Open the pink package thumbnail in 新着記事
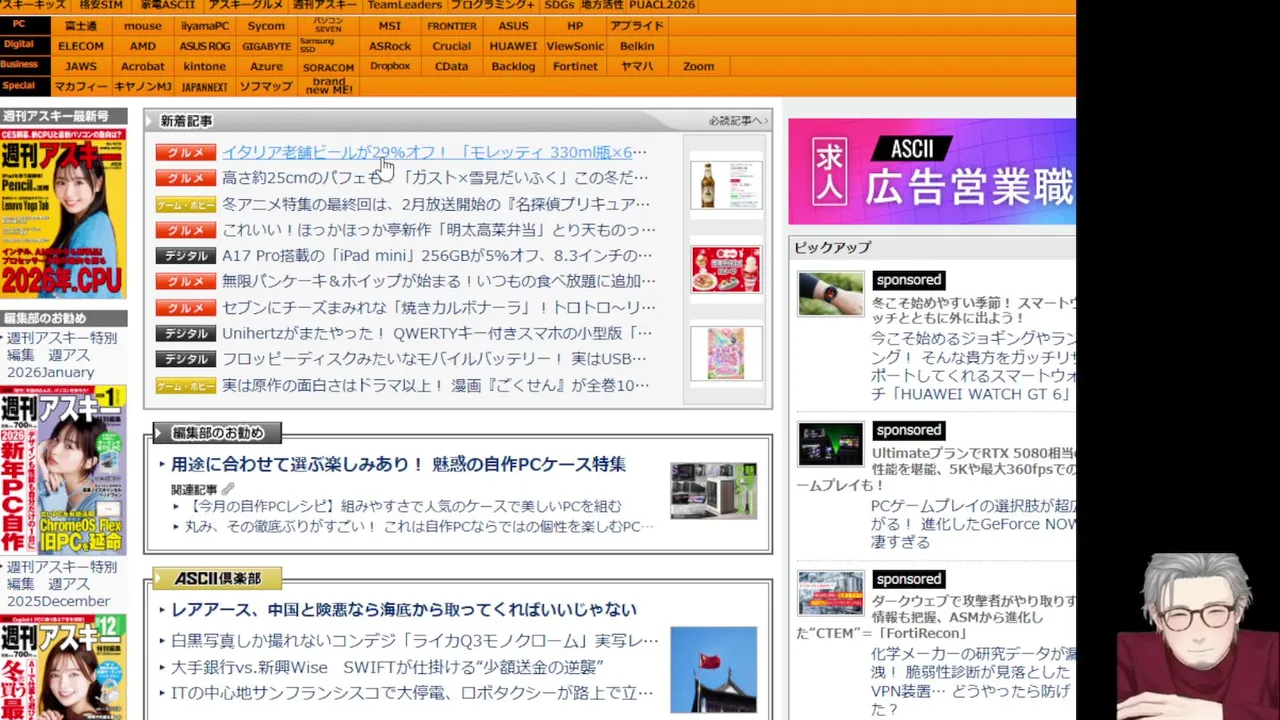Screen dimensions: 1280x720 pyautogui.click(x=726, y=353)
